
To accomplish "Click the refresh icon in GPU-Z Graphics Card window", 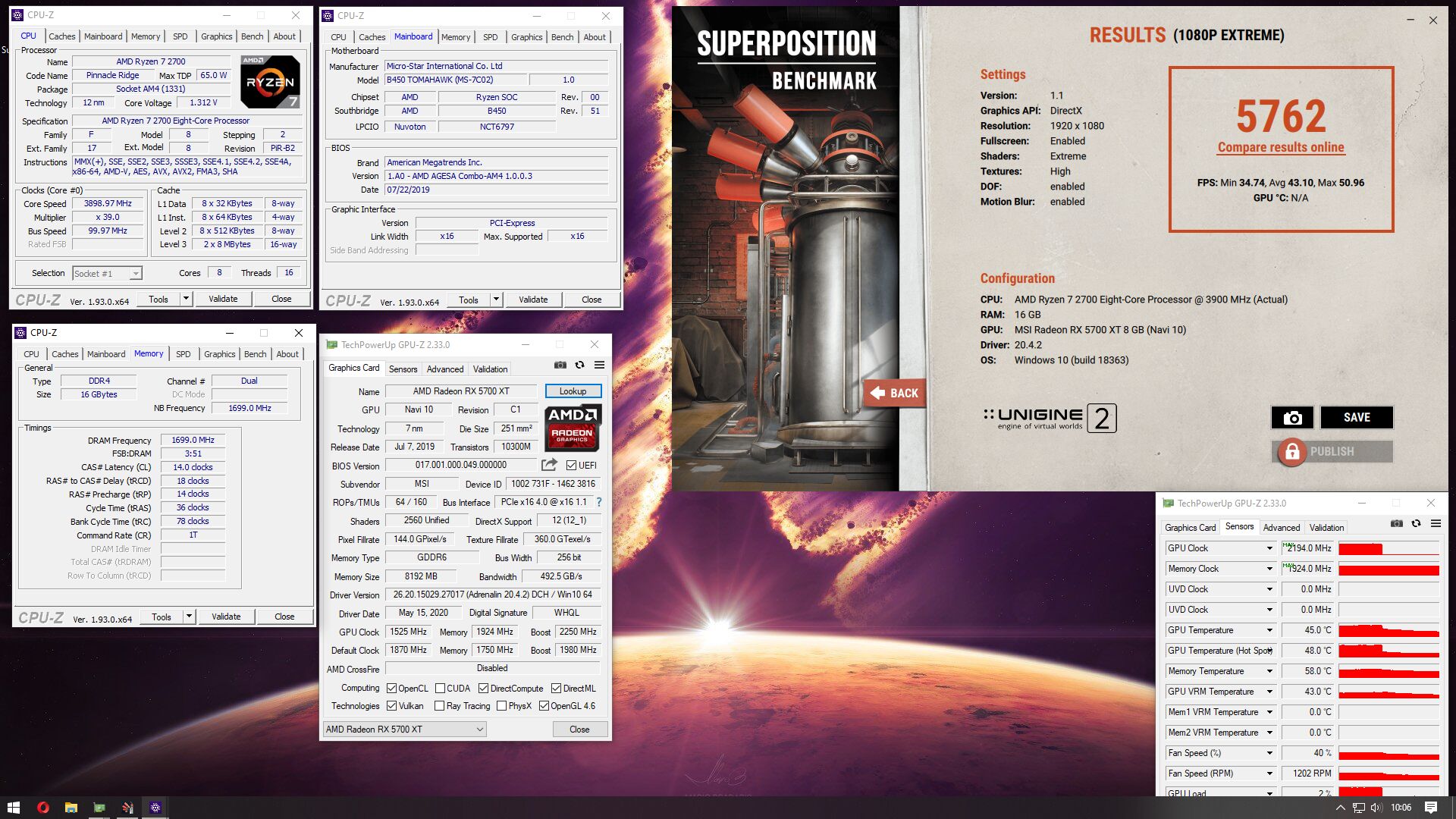I will click(579, 365).
